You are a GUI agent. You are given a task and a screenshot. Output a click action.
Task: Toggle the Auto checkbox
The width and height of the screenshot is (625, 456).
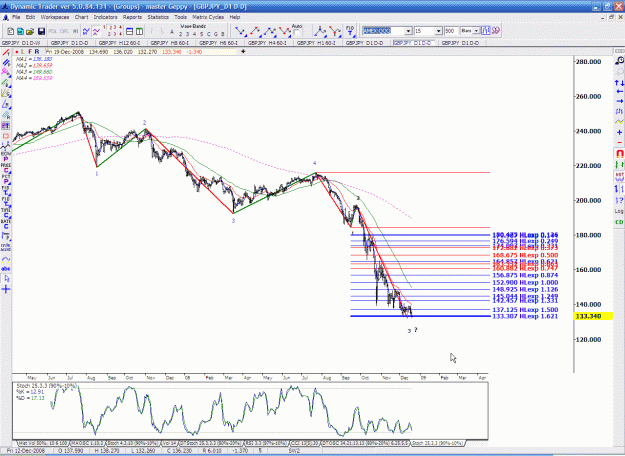[297, 33]
